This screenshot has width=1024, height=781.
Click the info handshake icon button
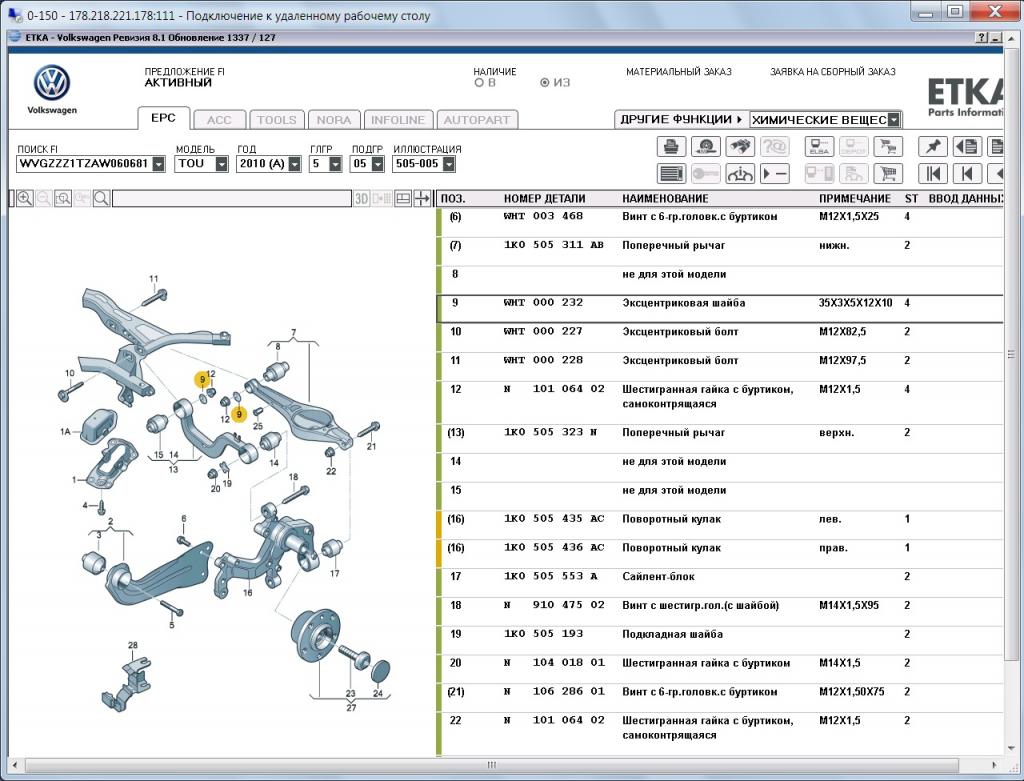click(x=740, y=174)
